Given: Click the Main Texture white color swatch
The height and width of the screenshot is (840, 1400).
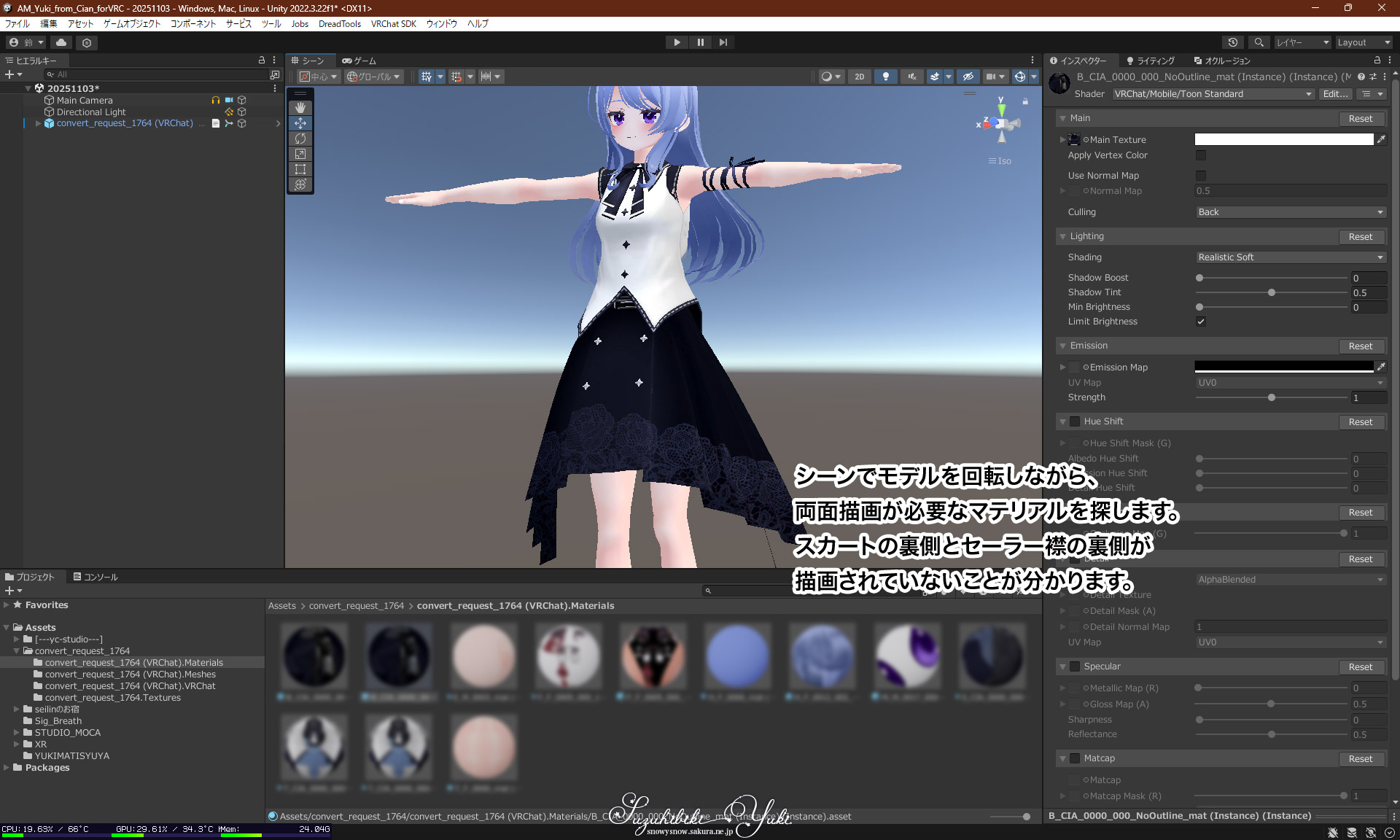Looking at the screenshot, I should point(1283,139).
